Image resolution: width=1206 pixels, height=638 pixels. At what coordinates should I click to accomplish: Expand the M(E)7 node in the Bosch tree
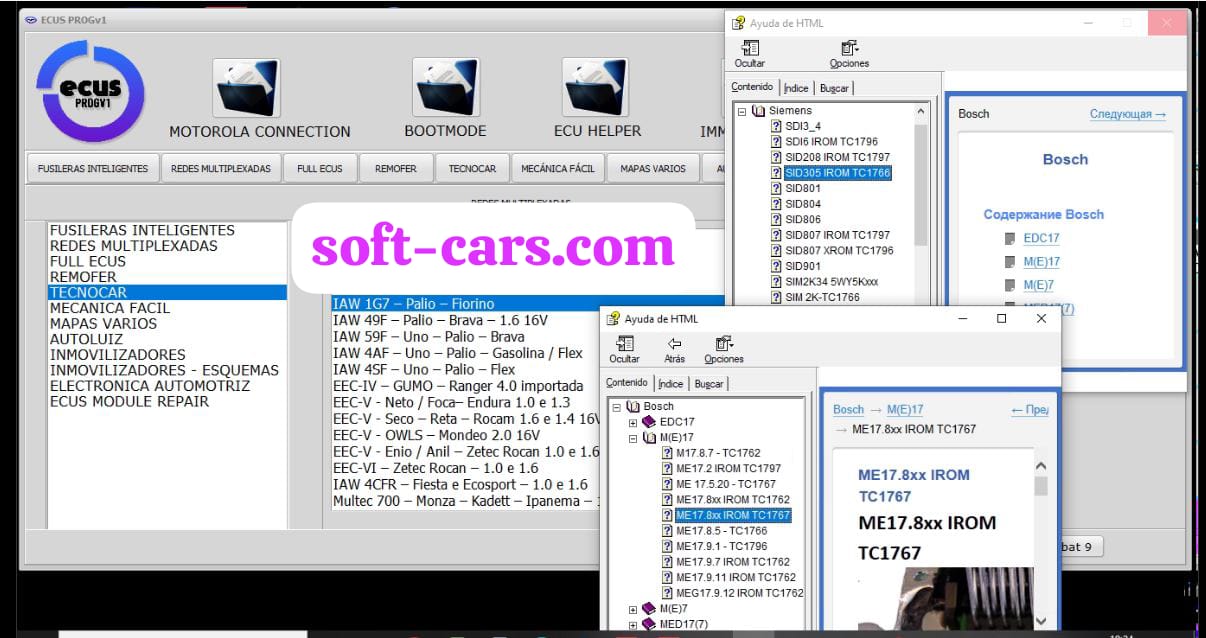tap(633, 608)
